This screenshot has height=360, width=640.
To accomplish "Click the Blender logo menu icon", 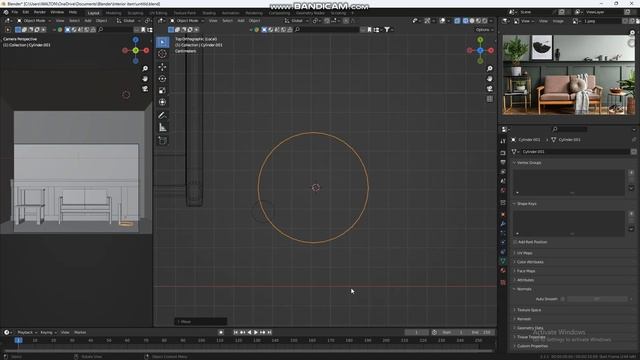I will coord(6,12).
